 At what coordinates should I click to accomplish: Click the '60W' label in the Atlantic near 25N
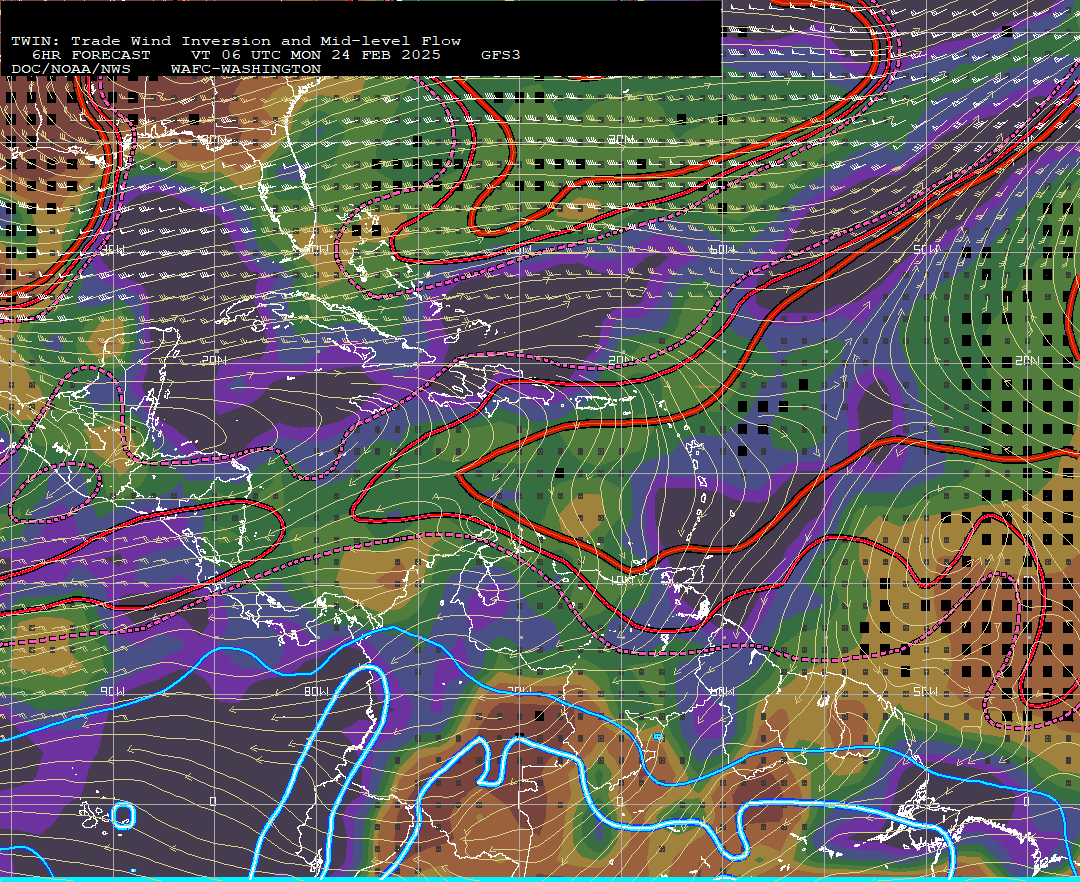click(722, 250)
